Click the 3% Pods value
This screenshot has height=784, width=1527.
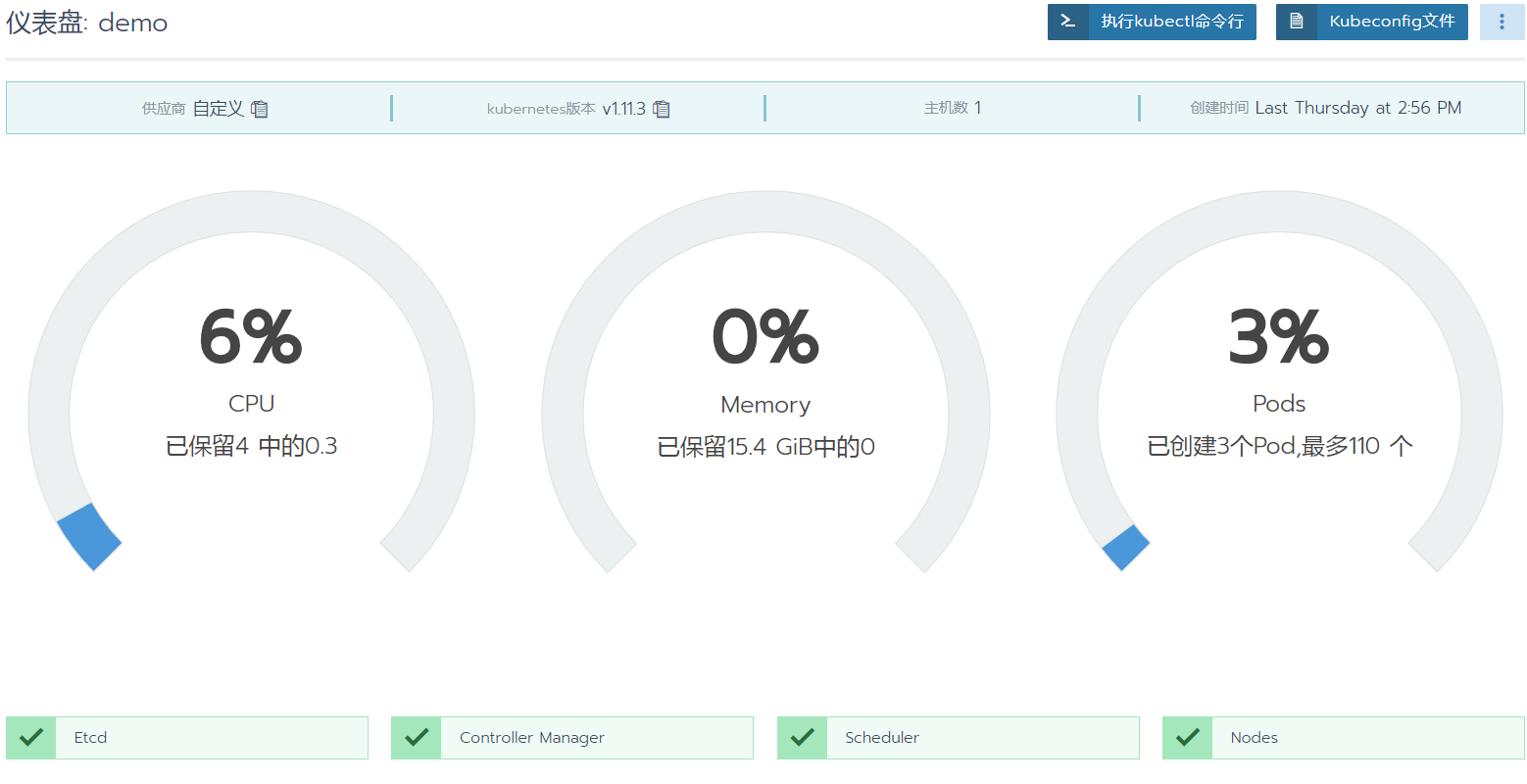tap(1279, 336)
